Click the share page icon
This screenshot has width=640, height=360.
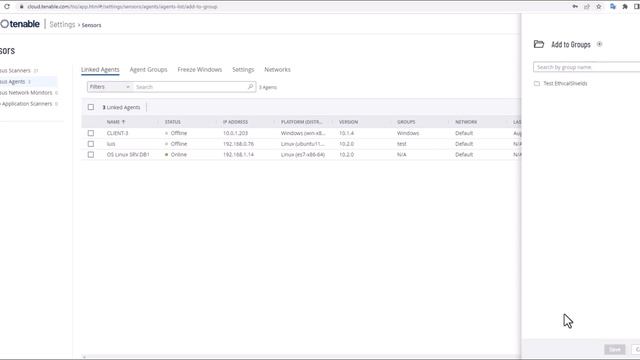pos(587,7)
